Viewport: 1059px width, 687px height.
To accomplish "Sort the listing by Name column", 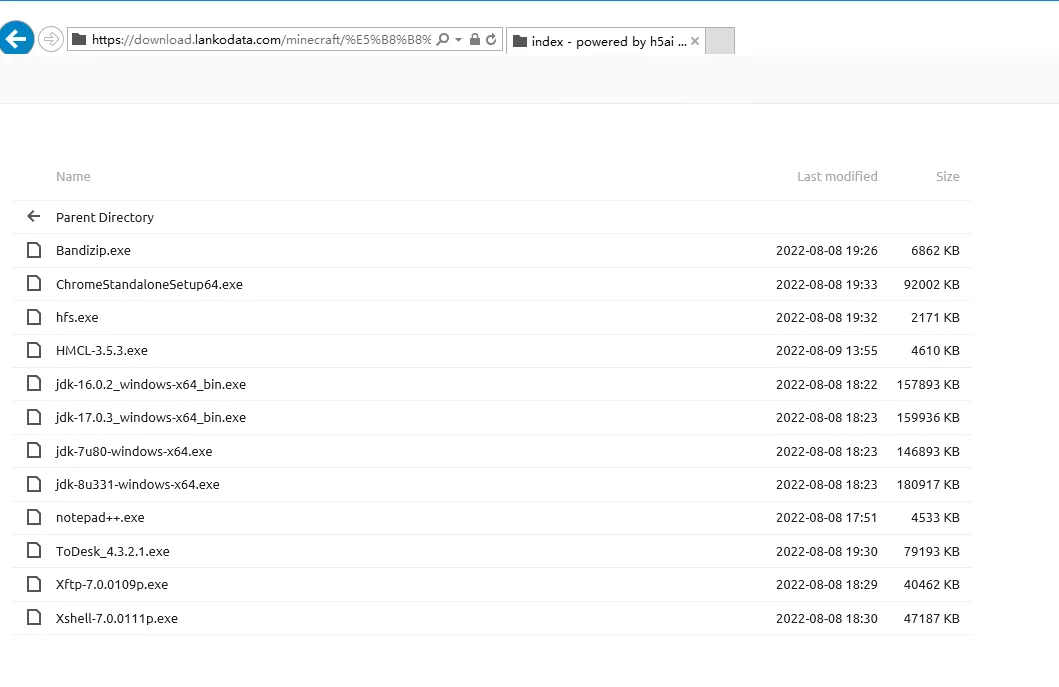I will click(x=73, y=176).
